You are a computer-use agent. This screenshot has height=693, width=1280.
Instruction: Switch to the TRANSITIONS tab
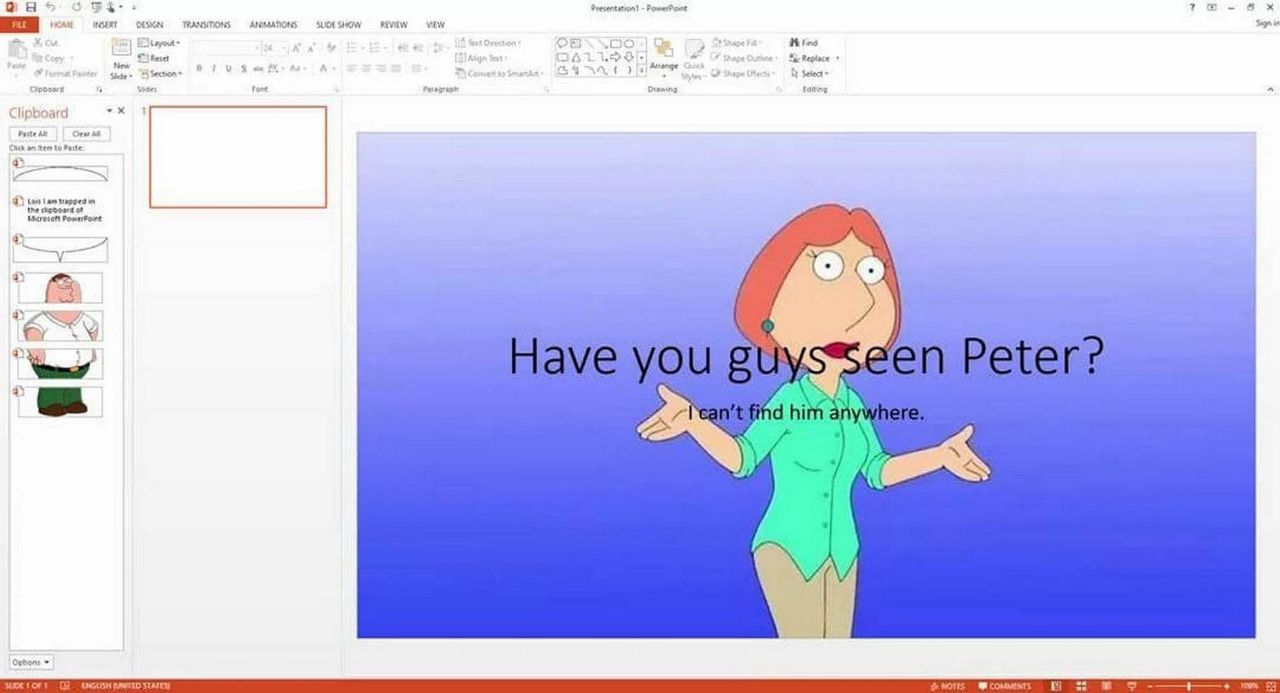click(x=206, y=24)
